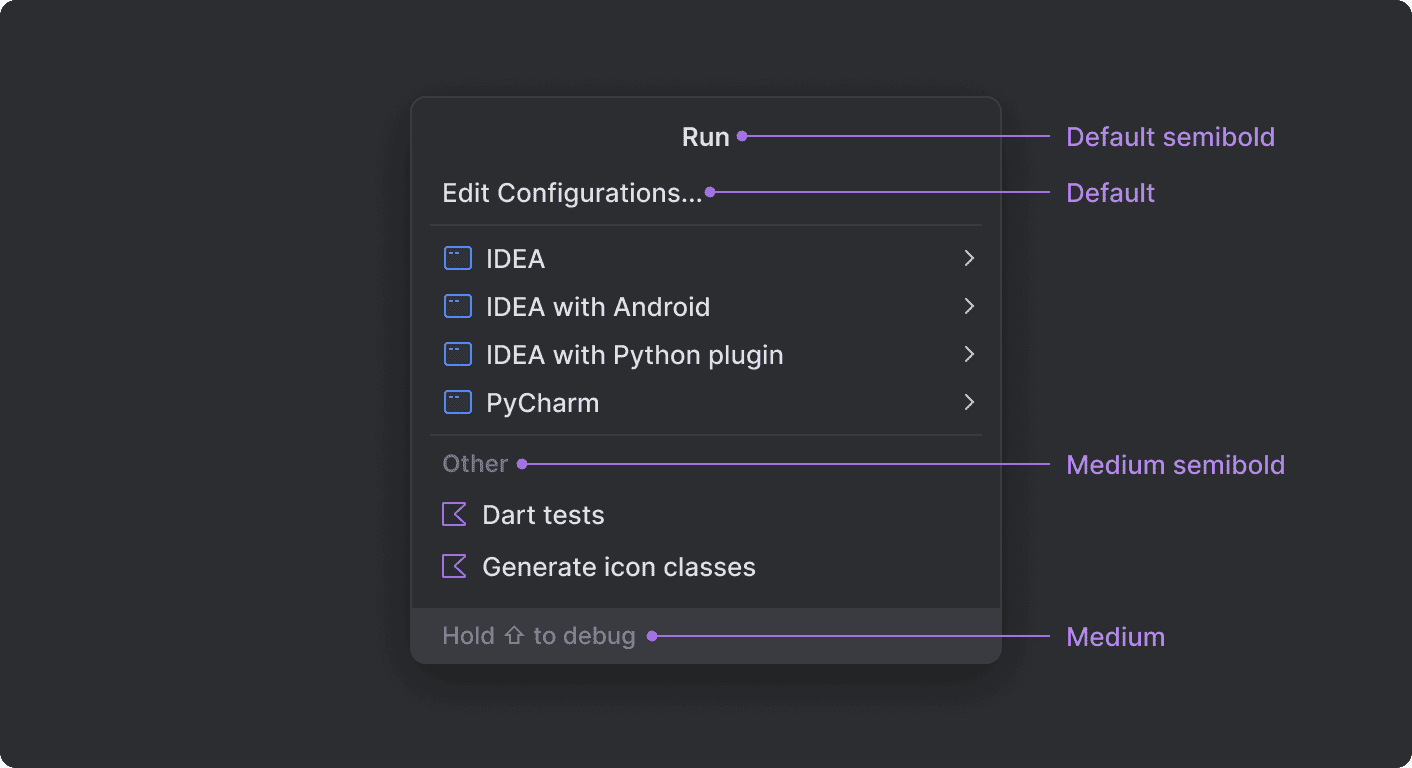This screenshot has width=1412, height=768.
Task: Click the PyCharm run configuration icon
Action: click(x=457, y=403)
